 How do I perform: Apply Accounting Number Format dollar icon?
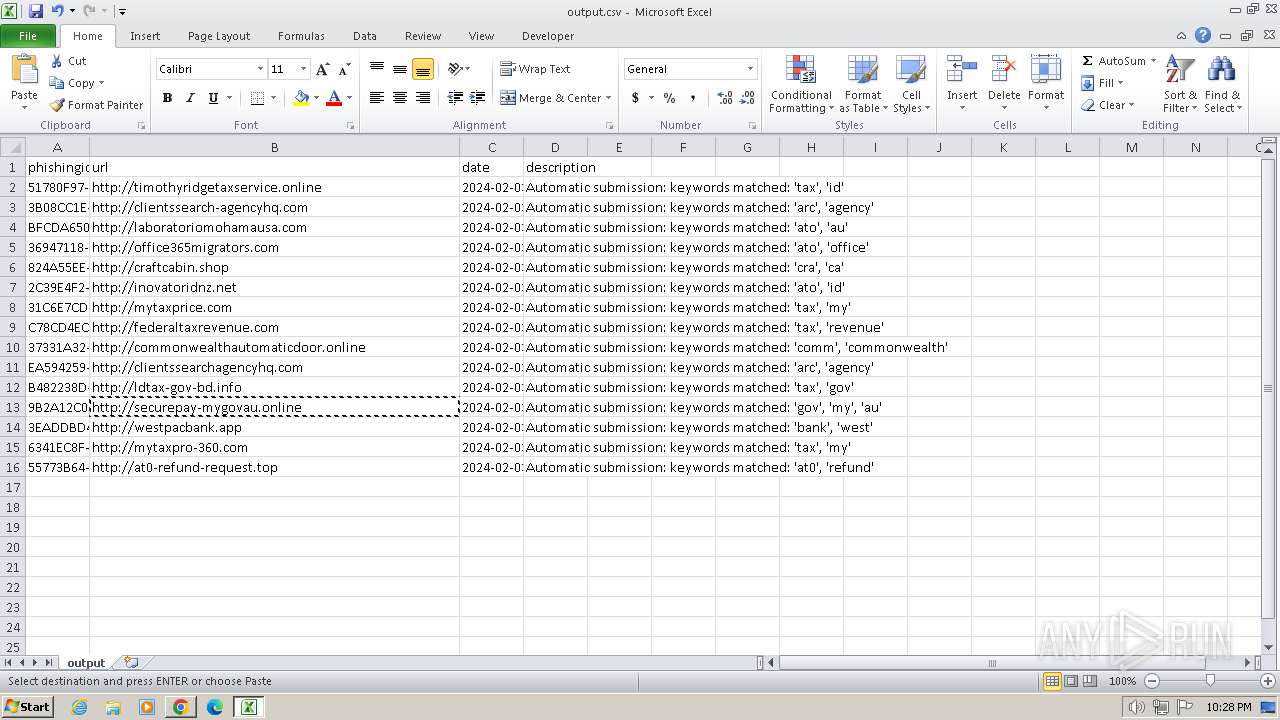tap(635, 98)
